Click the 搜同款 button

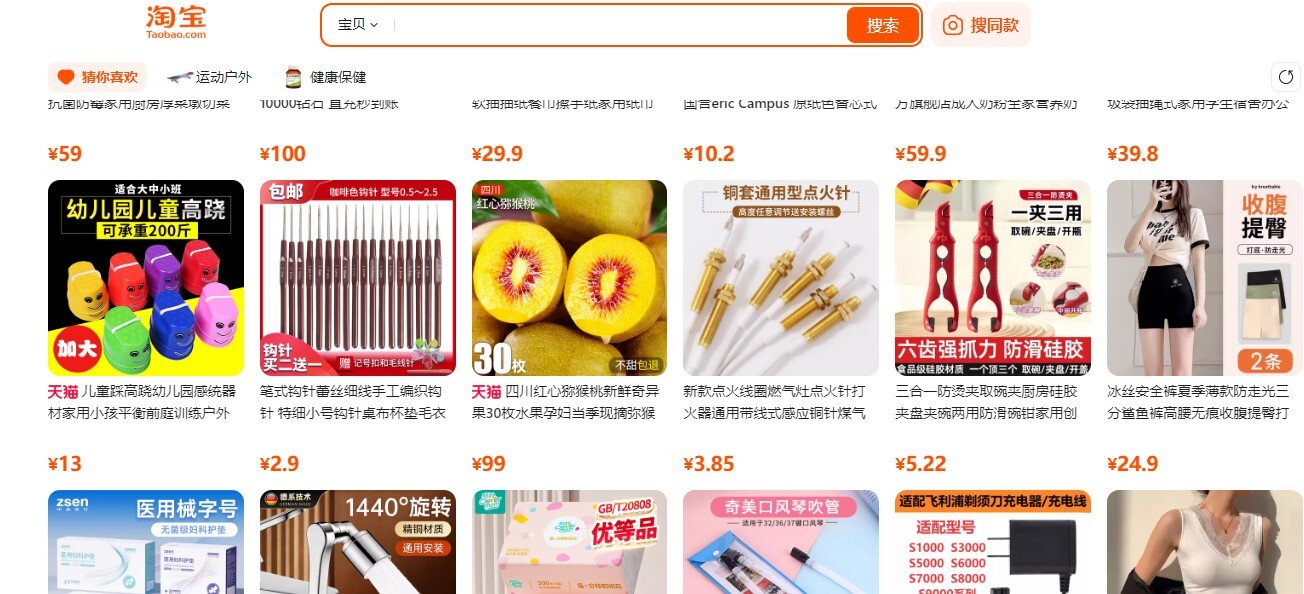pos(981,25)
